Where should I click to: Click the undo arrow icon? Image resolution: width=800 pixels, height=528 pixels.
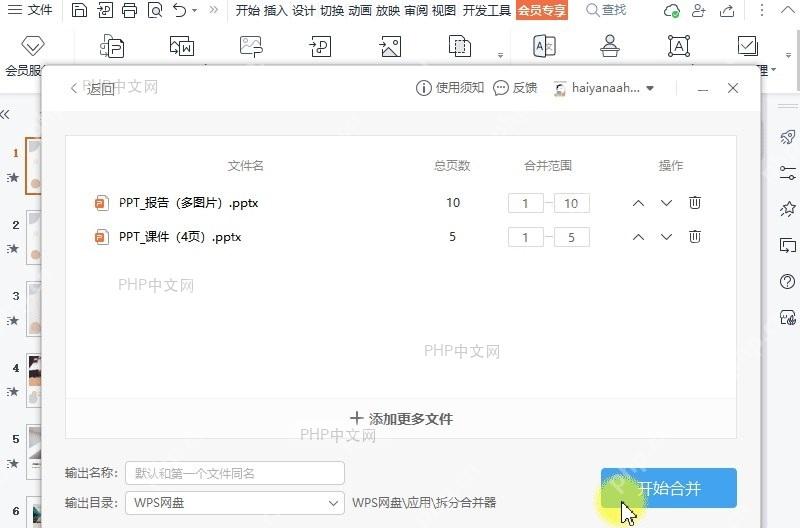179,10
